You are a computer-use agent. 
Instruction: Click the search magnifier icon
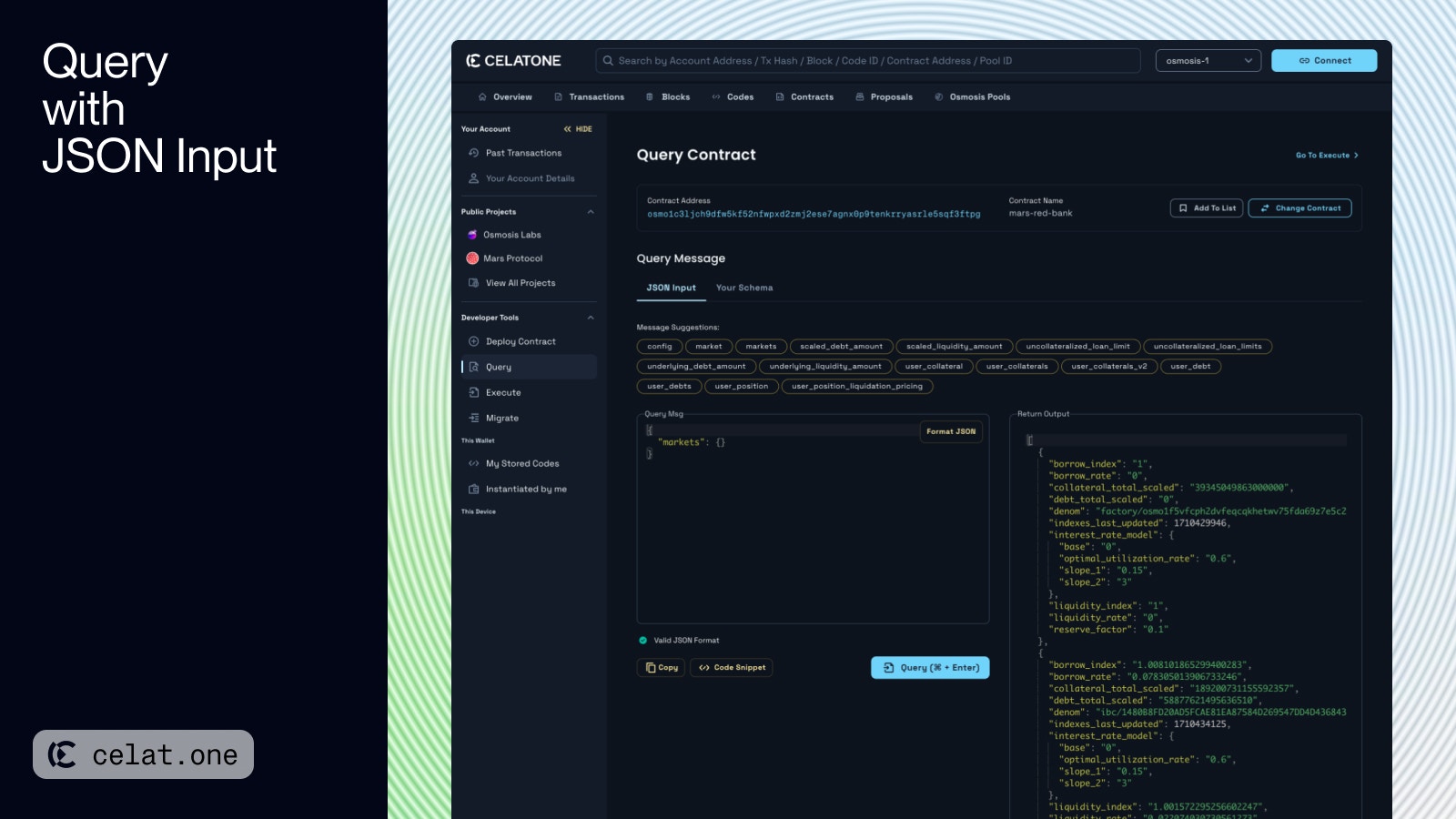pos(608,61)
